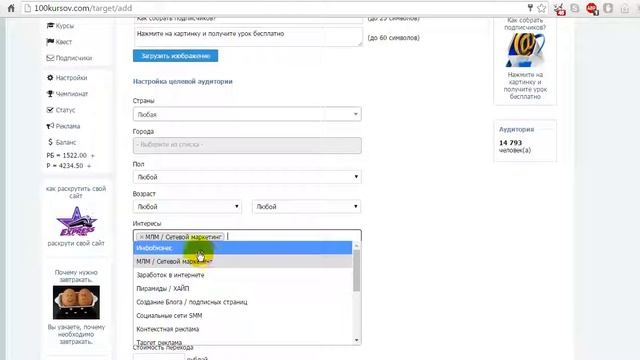Open the Страны dropdown
Screen dimensions: 640x360
point(247,114)
